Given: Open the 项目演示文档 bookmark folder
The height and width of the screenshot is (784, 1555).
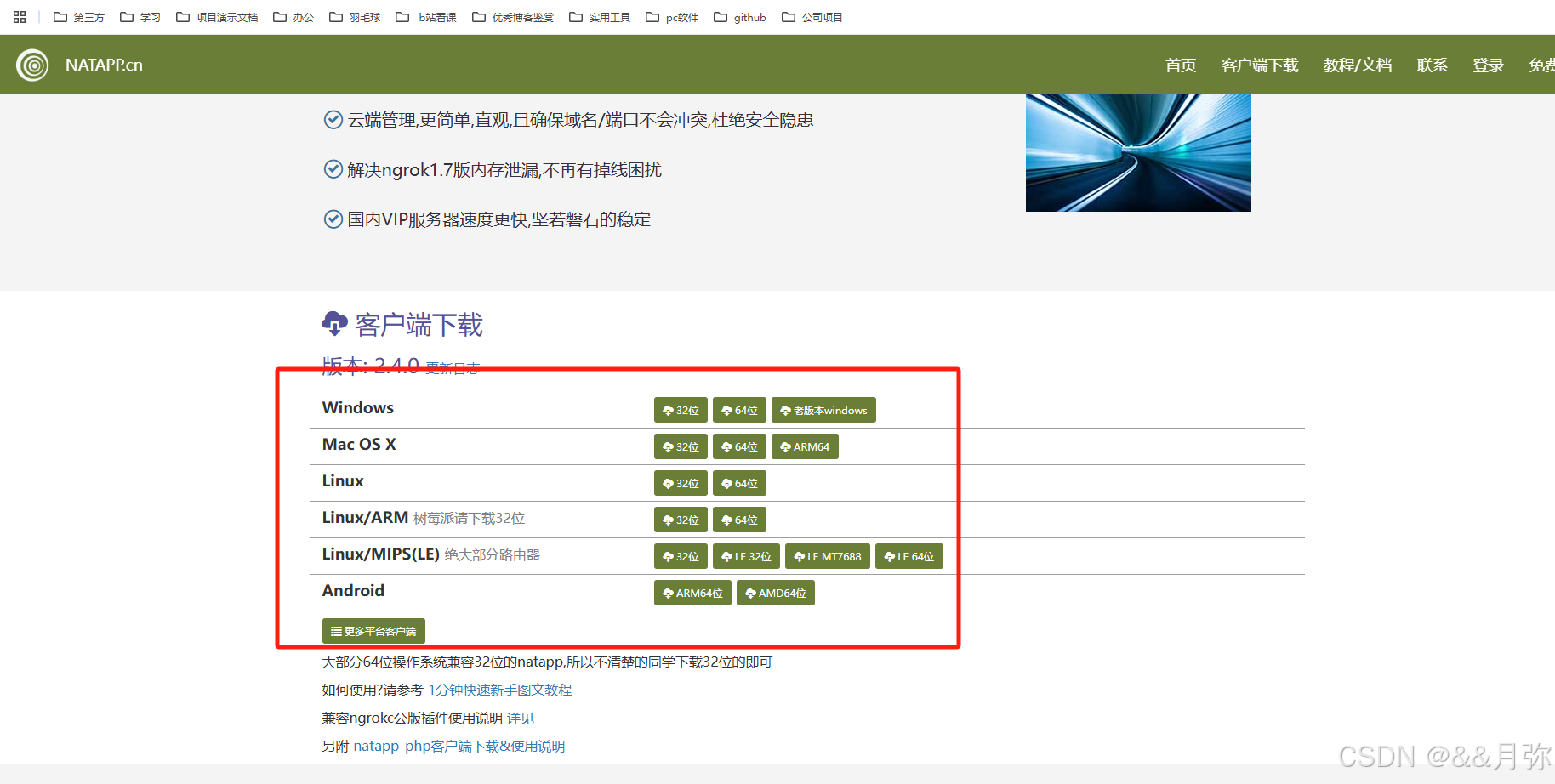Looking at the screenshot, I should (217, 17).
